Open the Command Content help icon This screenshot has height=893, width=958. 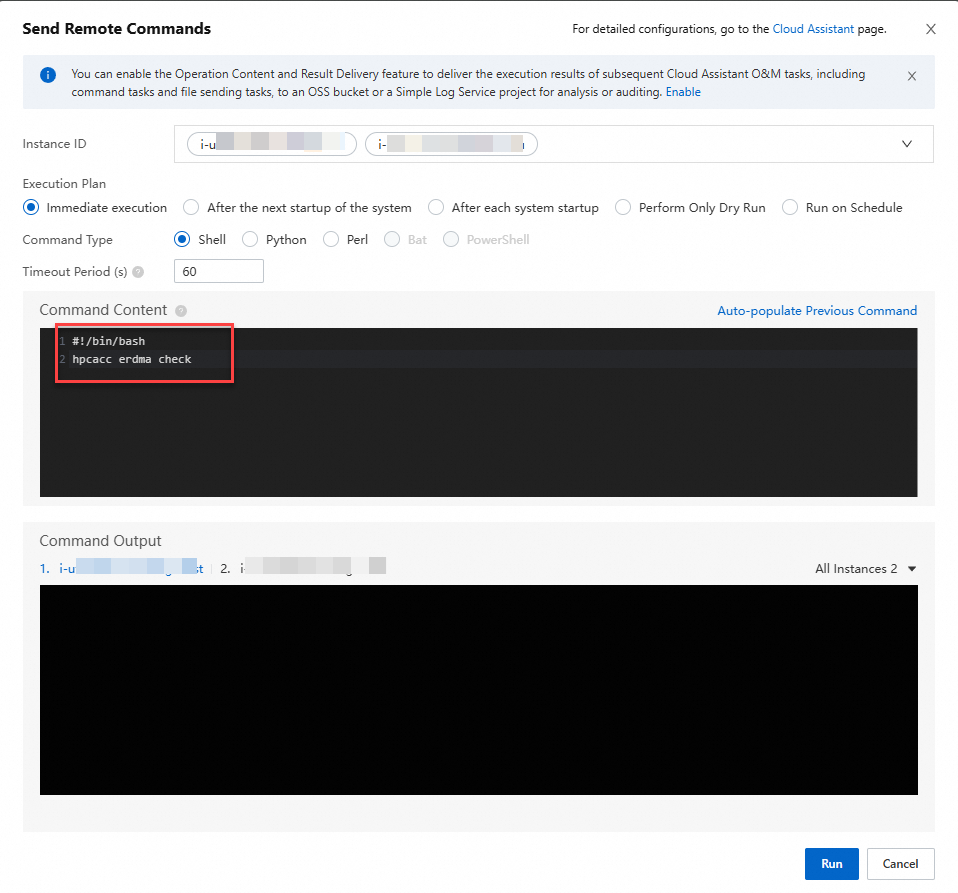point(181,311)
